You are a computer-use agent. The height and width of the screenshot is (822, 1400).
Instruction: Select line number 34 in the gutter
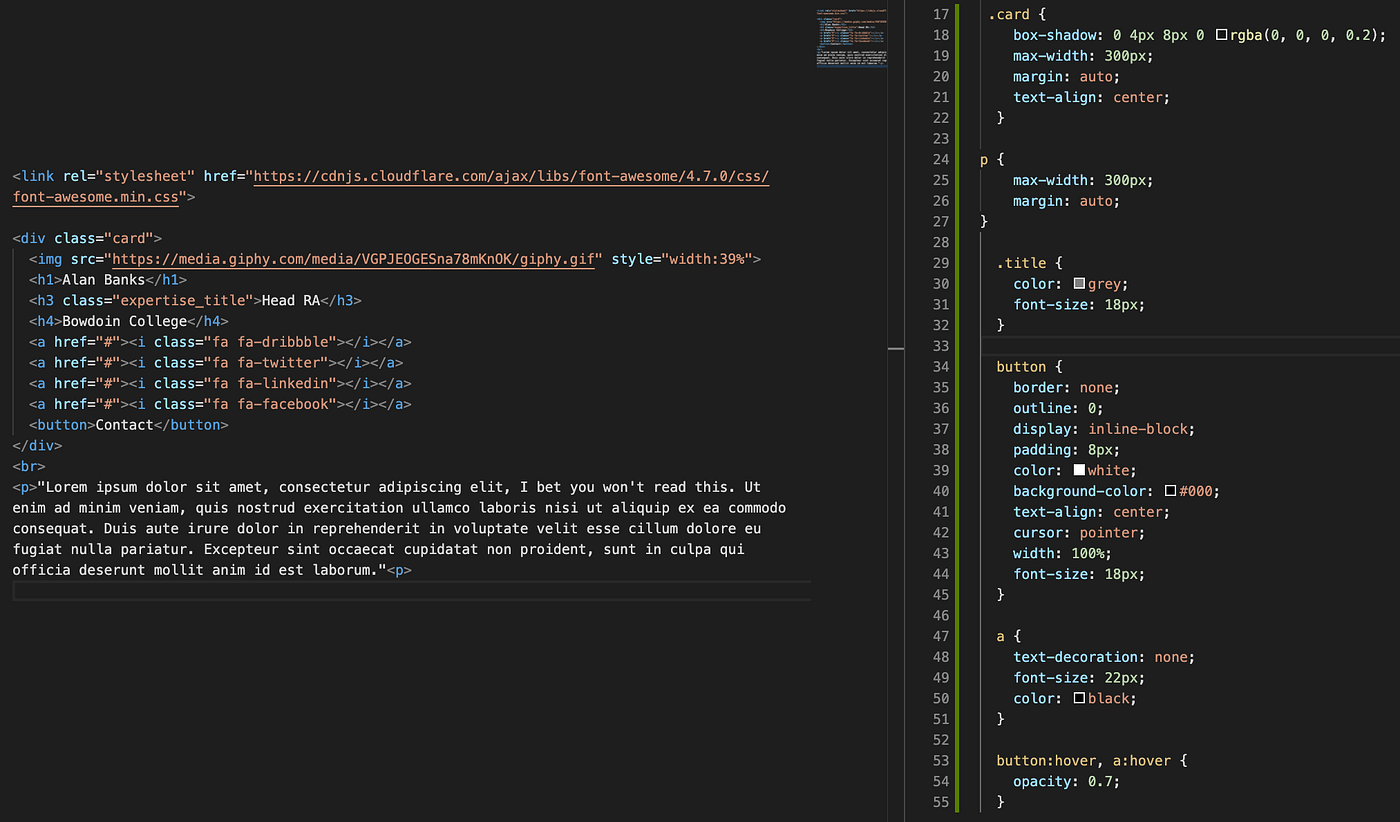click(x=940, y=367)
